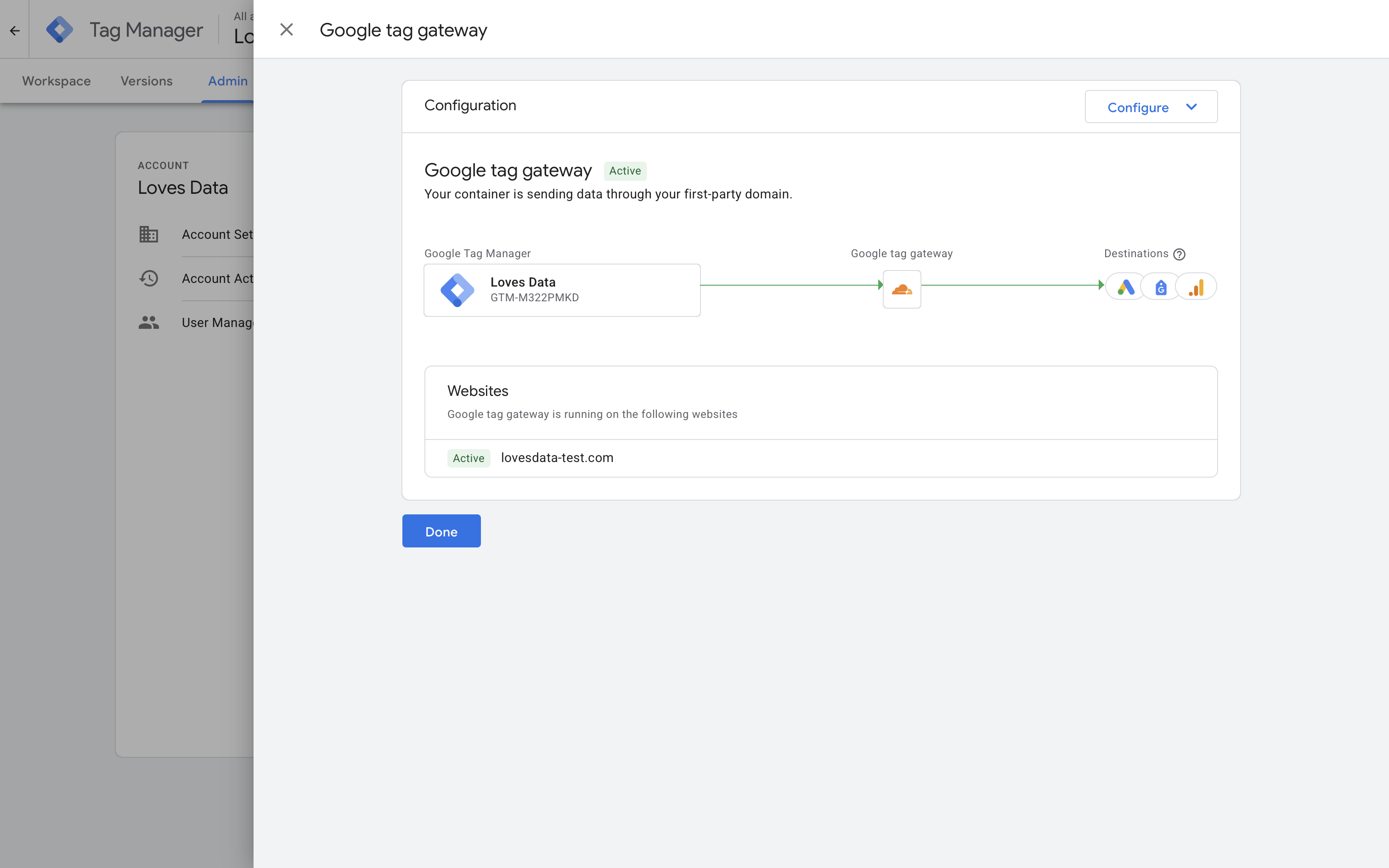Click the Tag Manager diamond logo

60,29
